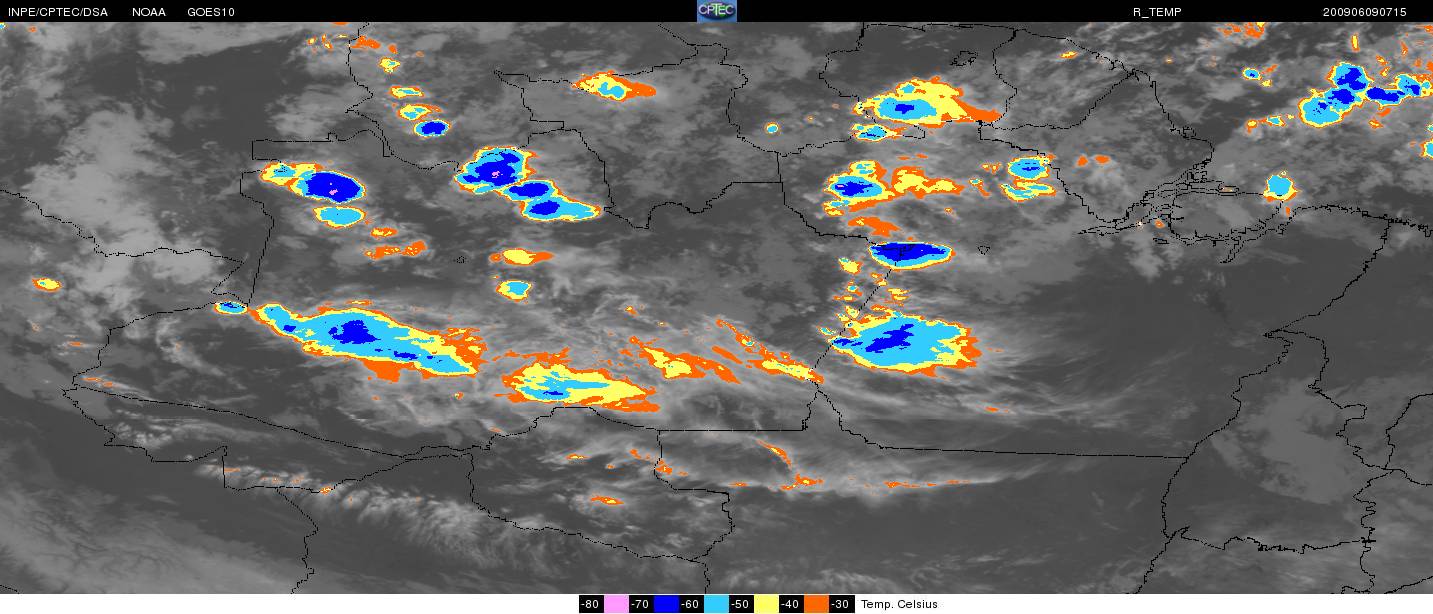1433x614 pixels.
Task: Click the Temp. Celsius legend caption
Action: pos(899,604)
